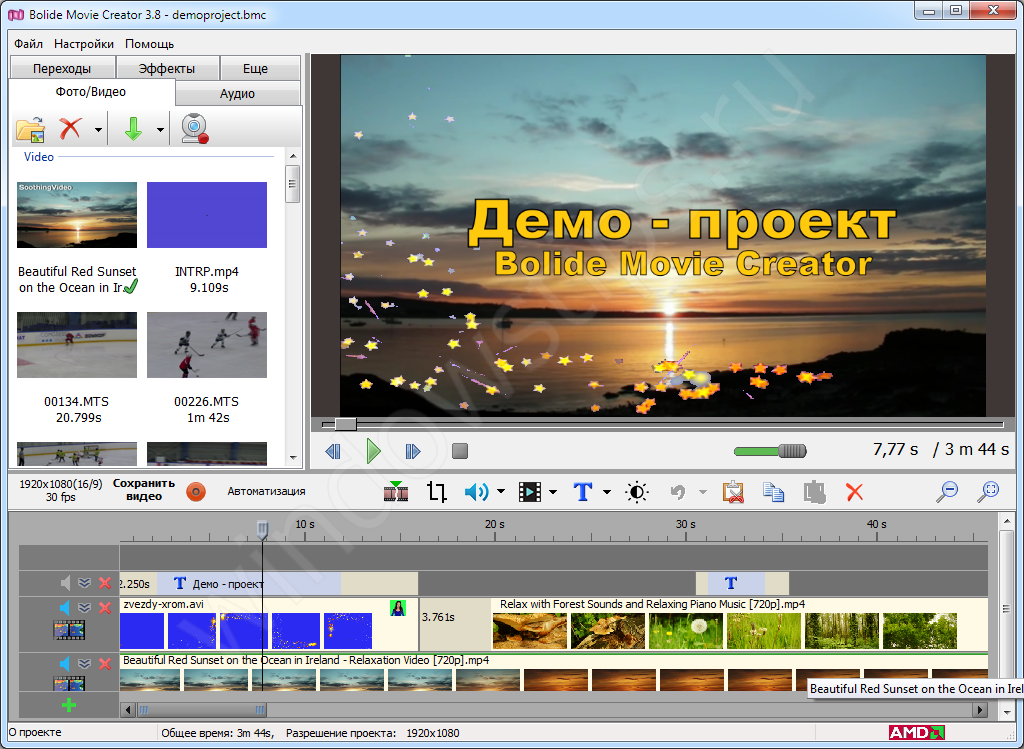
Task: Open the Файл menu
Action: click(28, 44)
